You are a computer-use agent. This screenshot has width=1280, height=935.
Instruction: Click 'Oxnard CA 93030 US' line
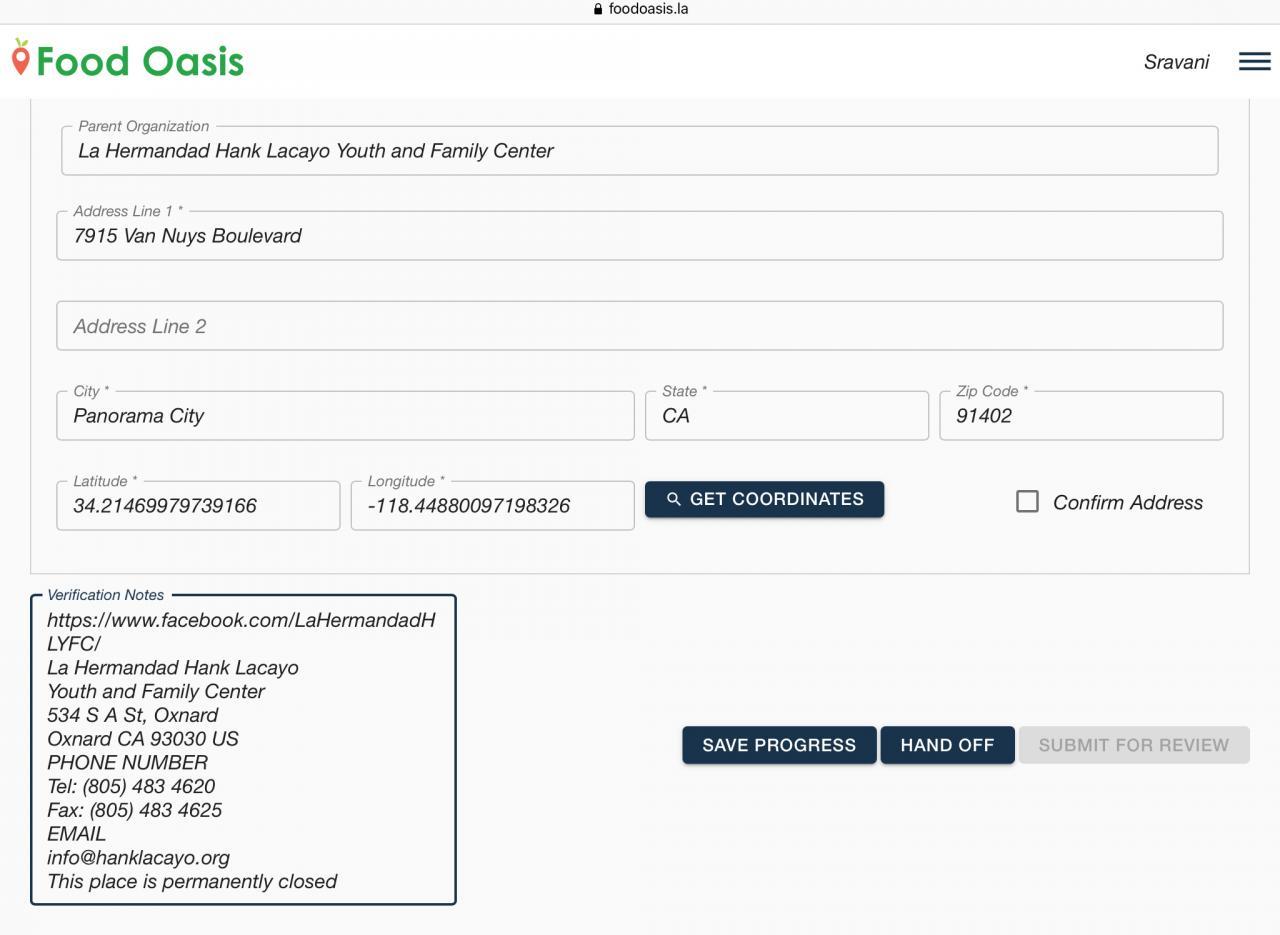pyautogui.click(x=143, y=739)
